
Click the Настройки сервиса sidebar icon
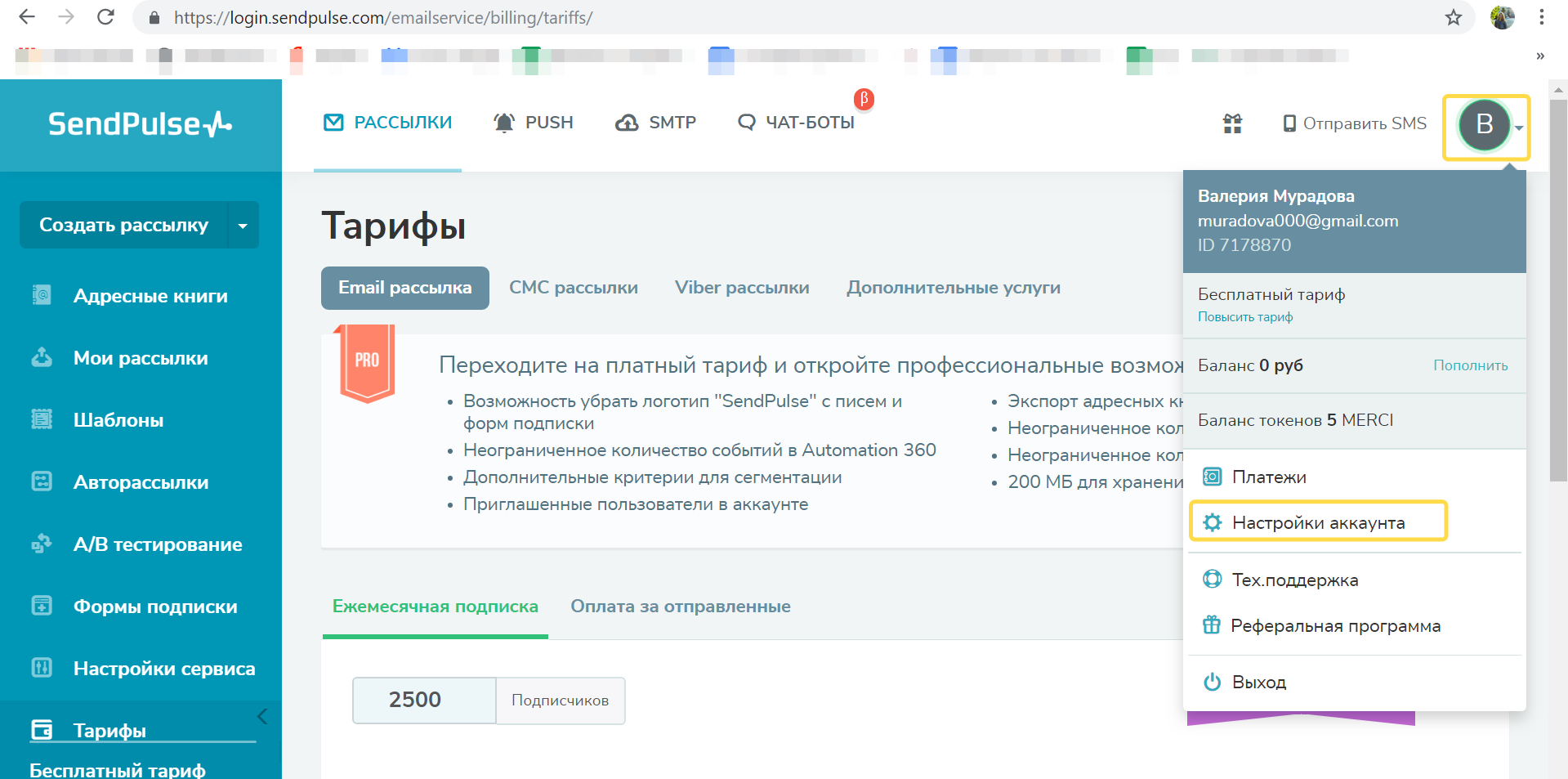[x=42, y=668]
